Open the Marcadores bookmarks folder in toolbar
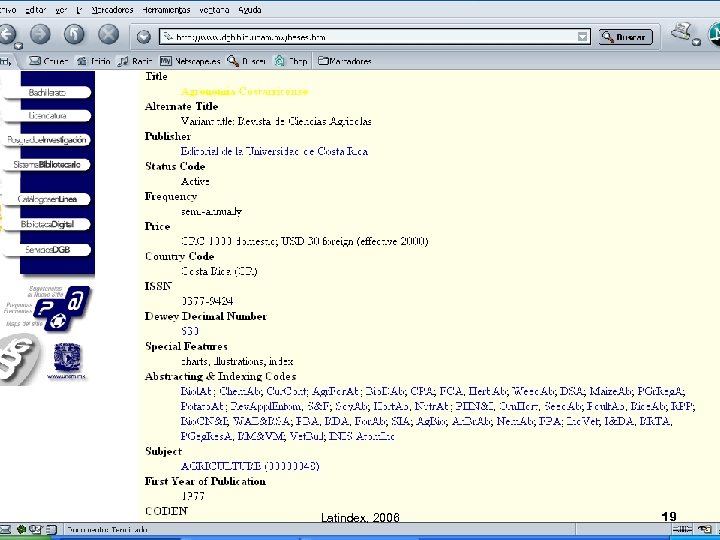This screenshot has width=720, height=540. (344, 61)
